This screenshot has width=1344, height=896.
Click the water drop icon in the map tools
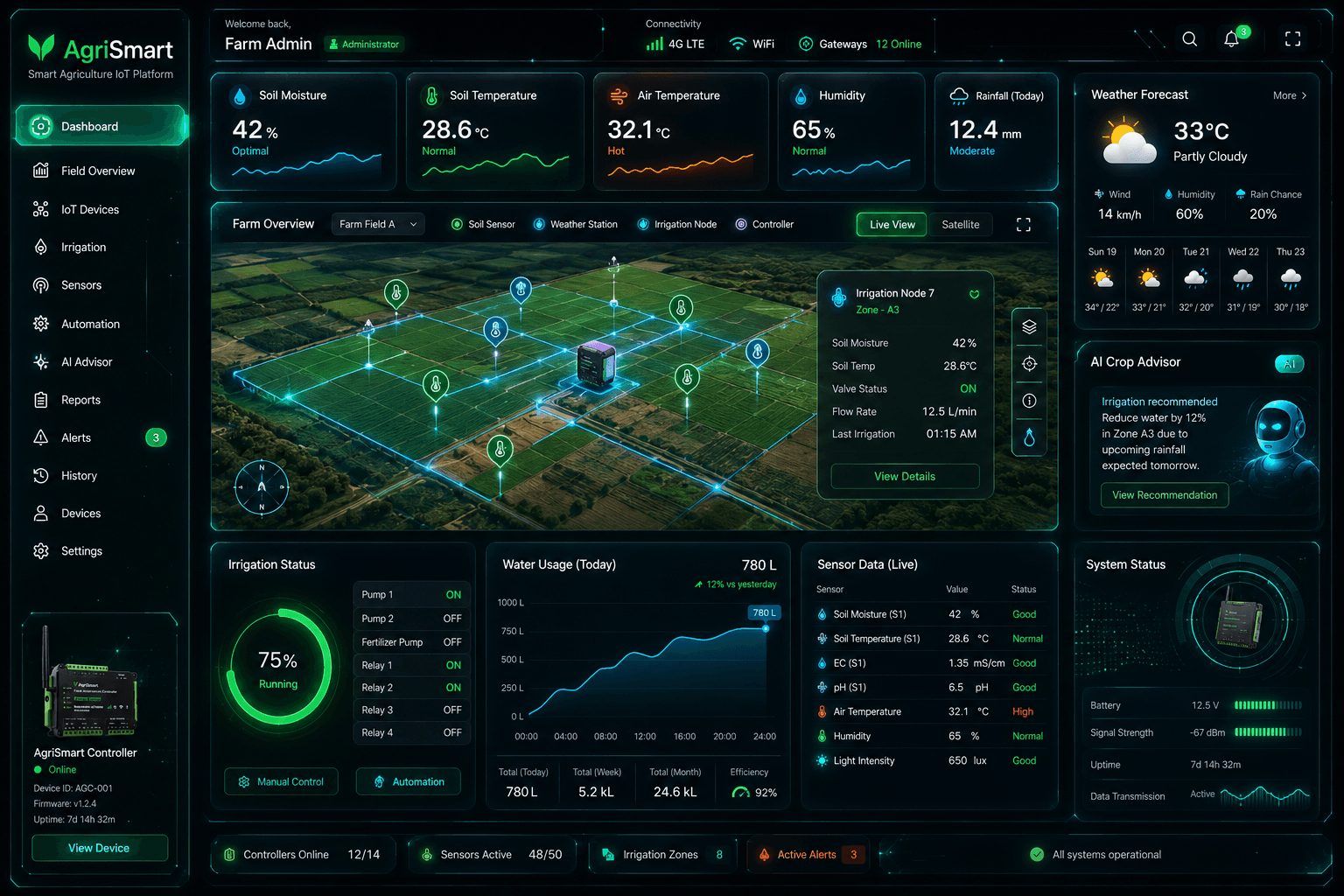(1029, 437)
